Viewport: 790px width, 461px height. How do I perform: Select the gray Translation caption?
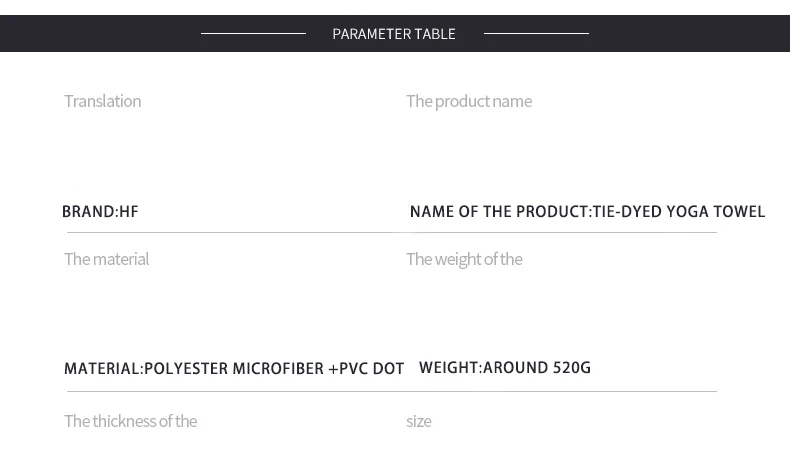102,101
